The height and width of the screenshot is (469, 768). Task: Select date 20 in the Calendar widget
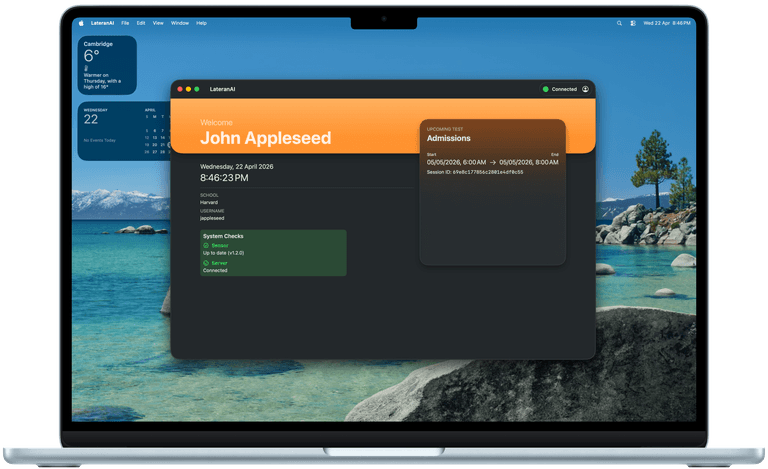coord(155,145)
